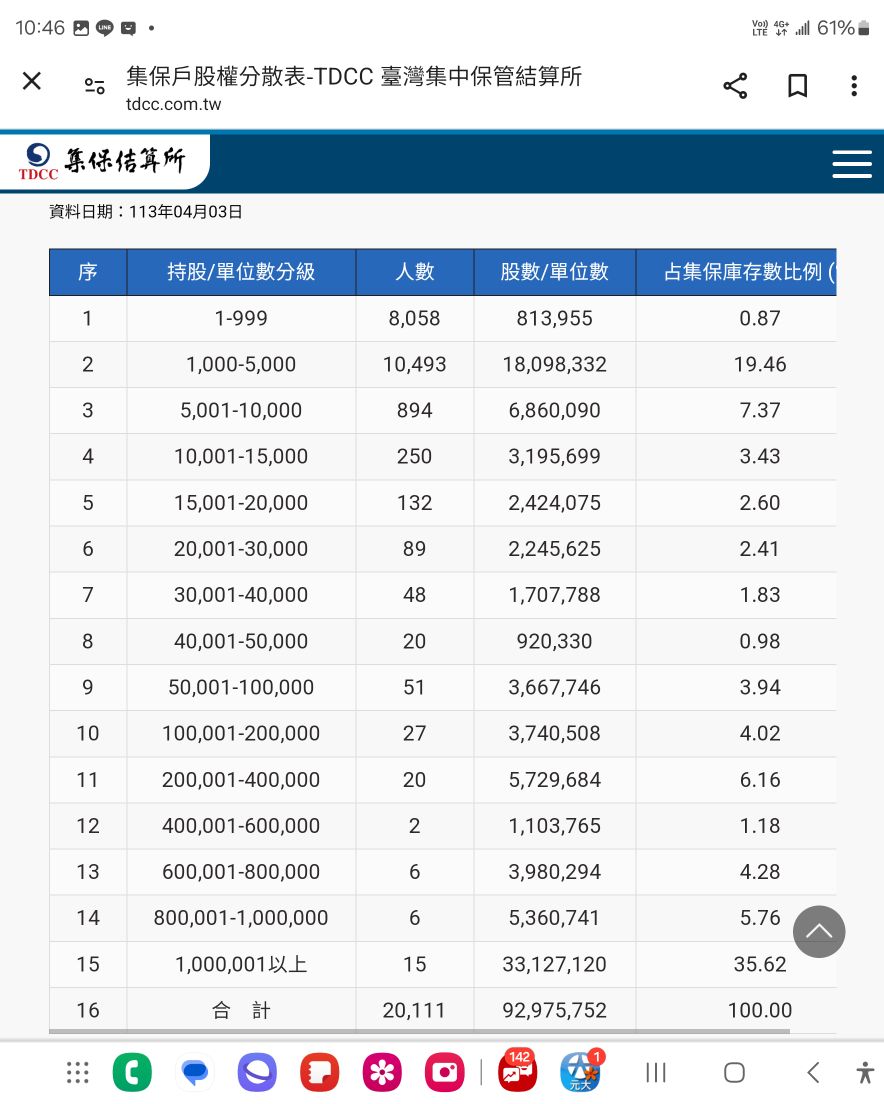Select the 100,001-200,000 range cell
The image size is (884, 1104).
[x=241, y=734]
